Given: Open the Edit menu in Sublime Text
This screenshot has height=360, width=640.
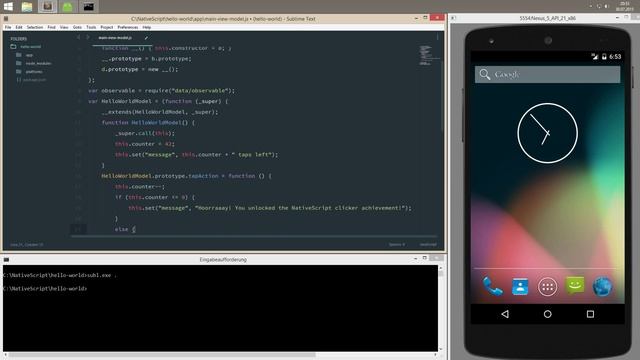Looking at the screenshot, I should [19, 27].
